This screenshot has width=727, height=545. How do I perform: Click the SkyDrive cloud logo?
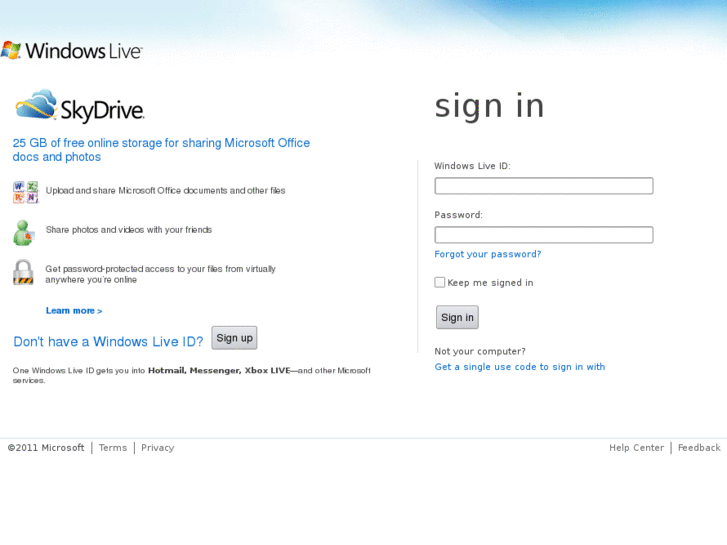pos(79,106)
